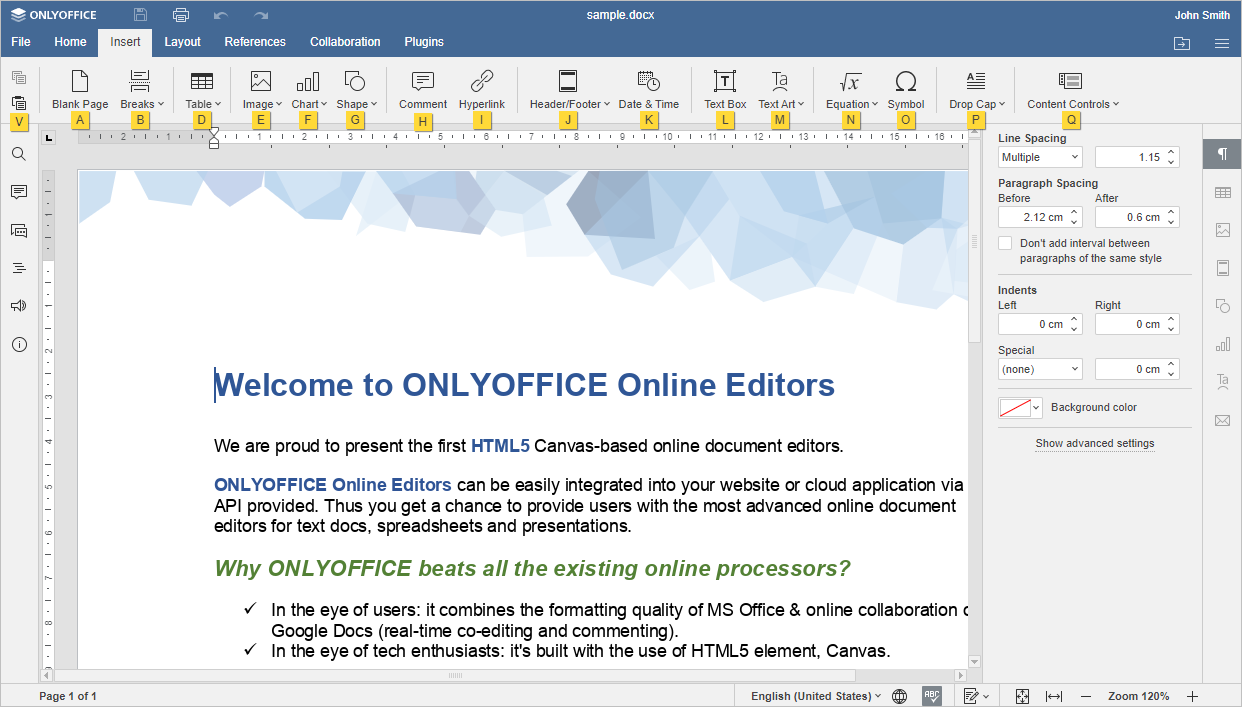The width and height of the screenshot is (1242, 707).
Task: Open Mail Merge settings envelope icon
Action: pos(1222,420)
